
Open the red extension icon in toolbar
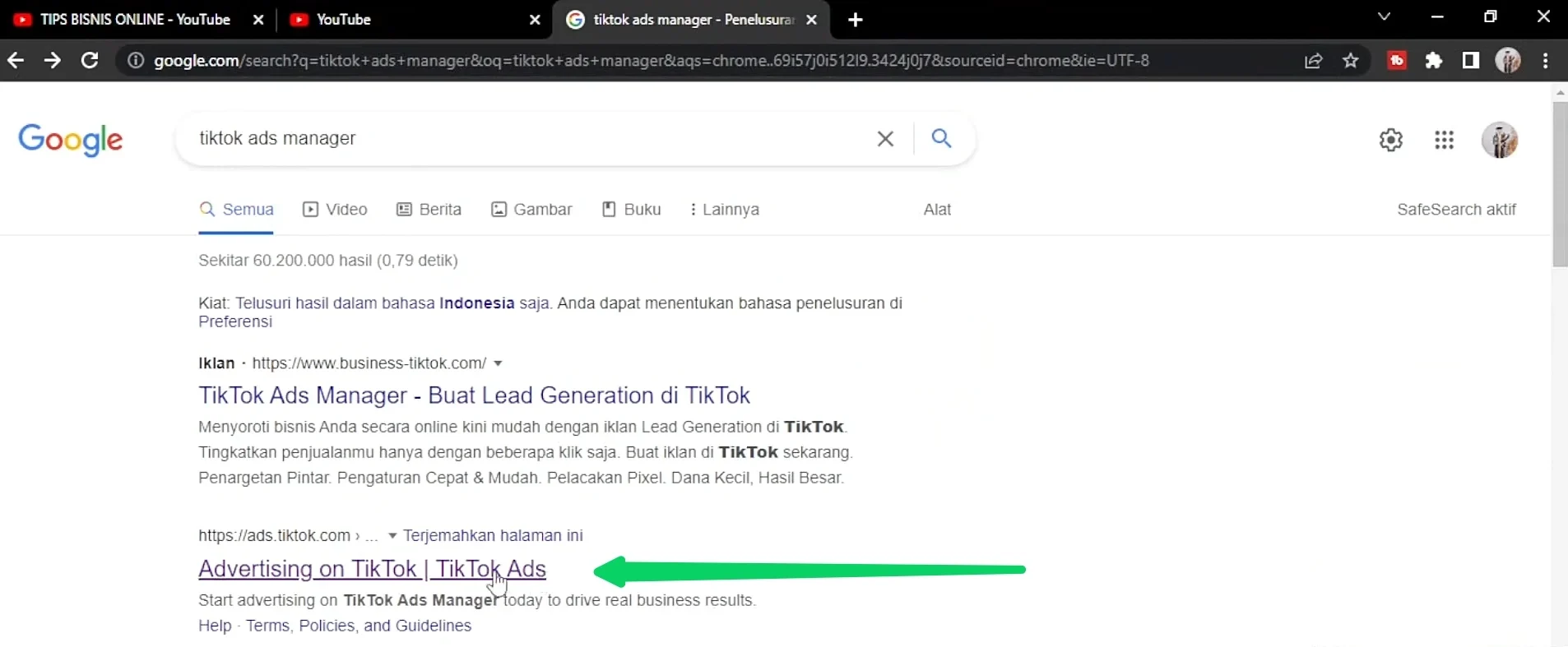click(x=1397, y=60)
